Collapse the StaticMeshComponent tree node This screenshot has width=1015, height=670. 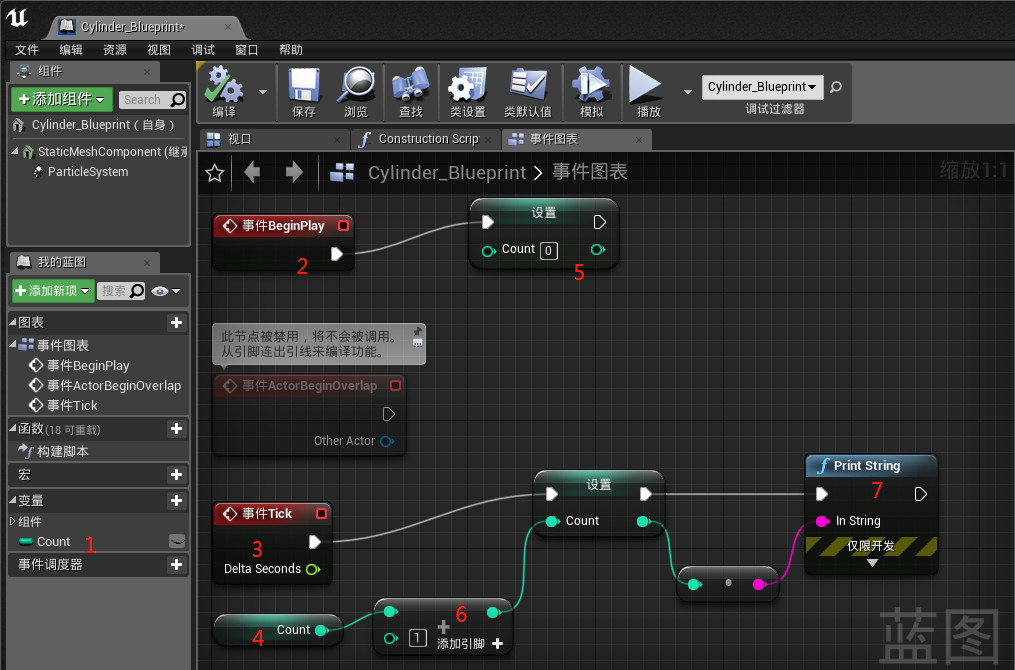[15, 151]
